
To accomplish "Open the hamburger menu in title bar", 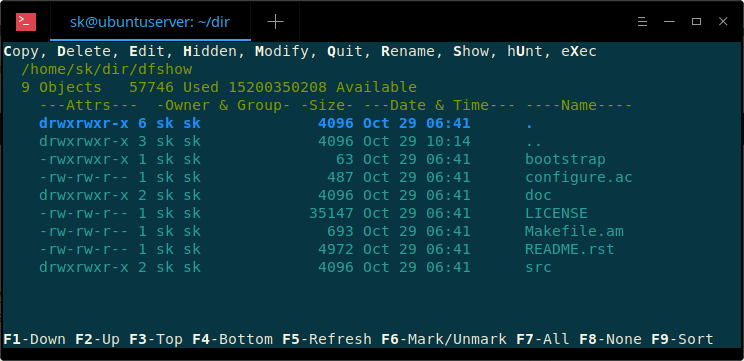I will [x=642, y=22].
